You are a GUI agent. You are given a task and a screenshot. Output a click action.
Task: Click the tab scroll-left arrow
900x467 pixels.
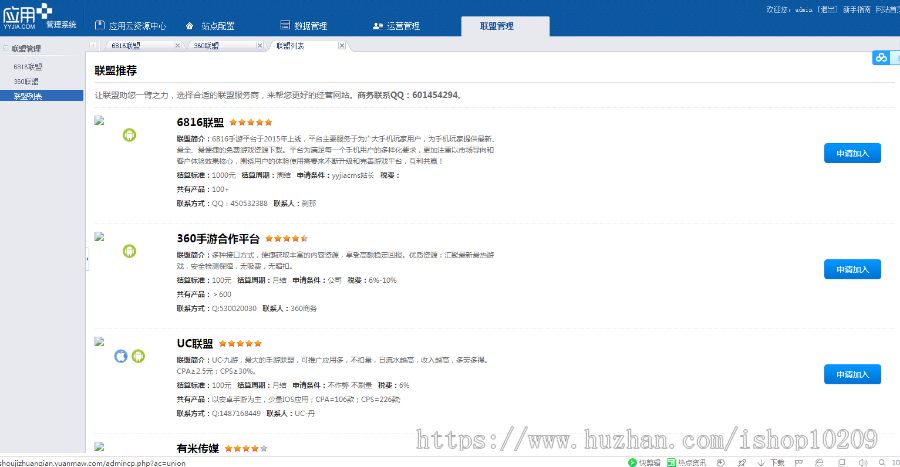point(93,45)
